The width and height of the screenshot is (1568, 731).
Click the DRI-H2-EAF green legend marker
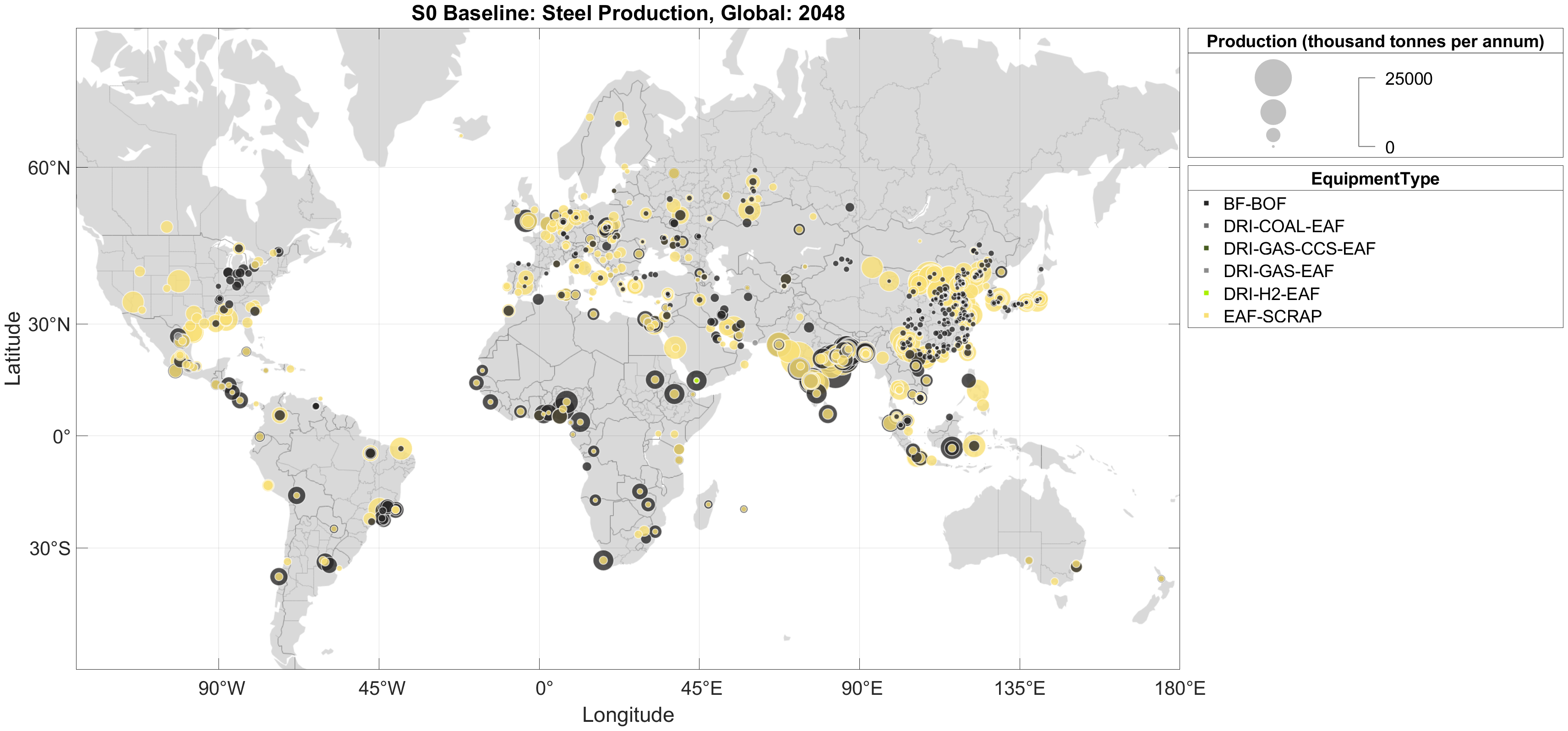point(1206,294)
